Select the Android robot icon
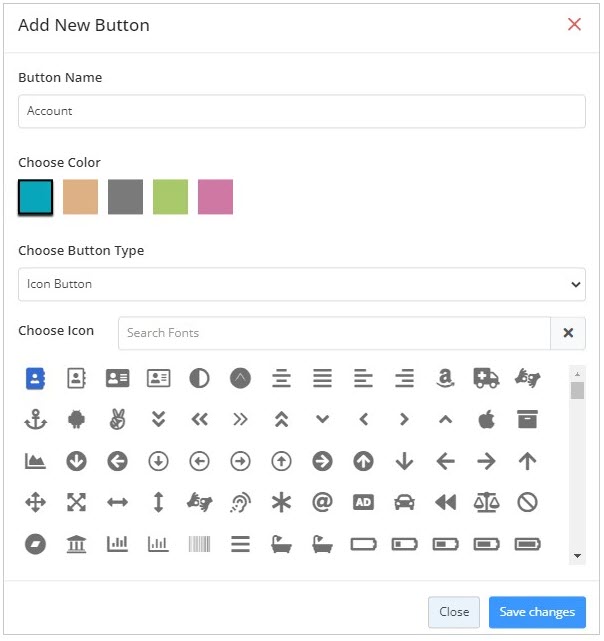This screenshot has width=604, height=641. tap(76, 419)
